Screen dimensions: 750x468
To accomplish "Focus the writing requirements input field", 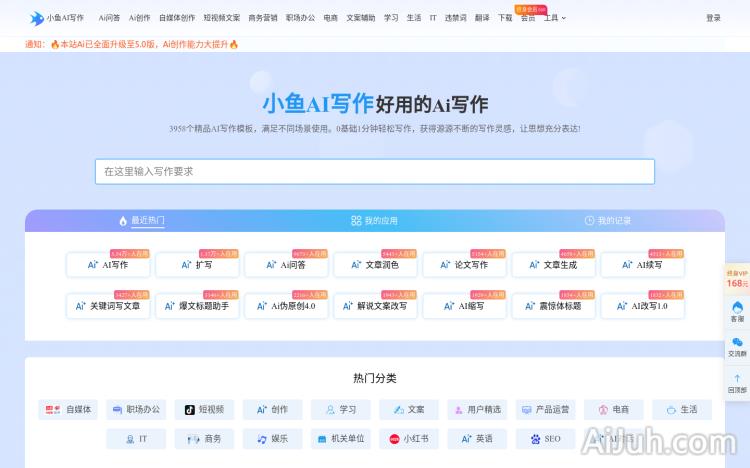I will pyautogui.click(x=375, y=171).
